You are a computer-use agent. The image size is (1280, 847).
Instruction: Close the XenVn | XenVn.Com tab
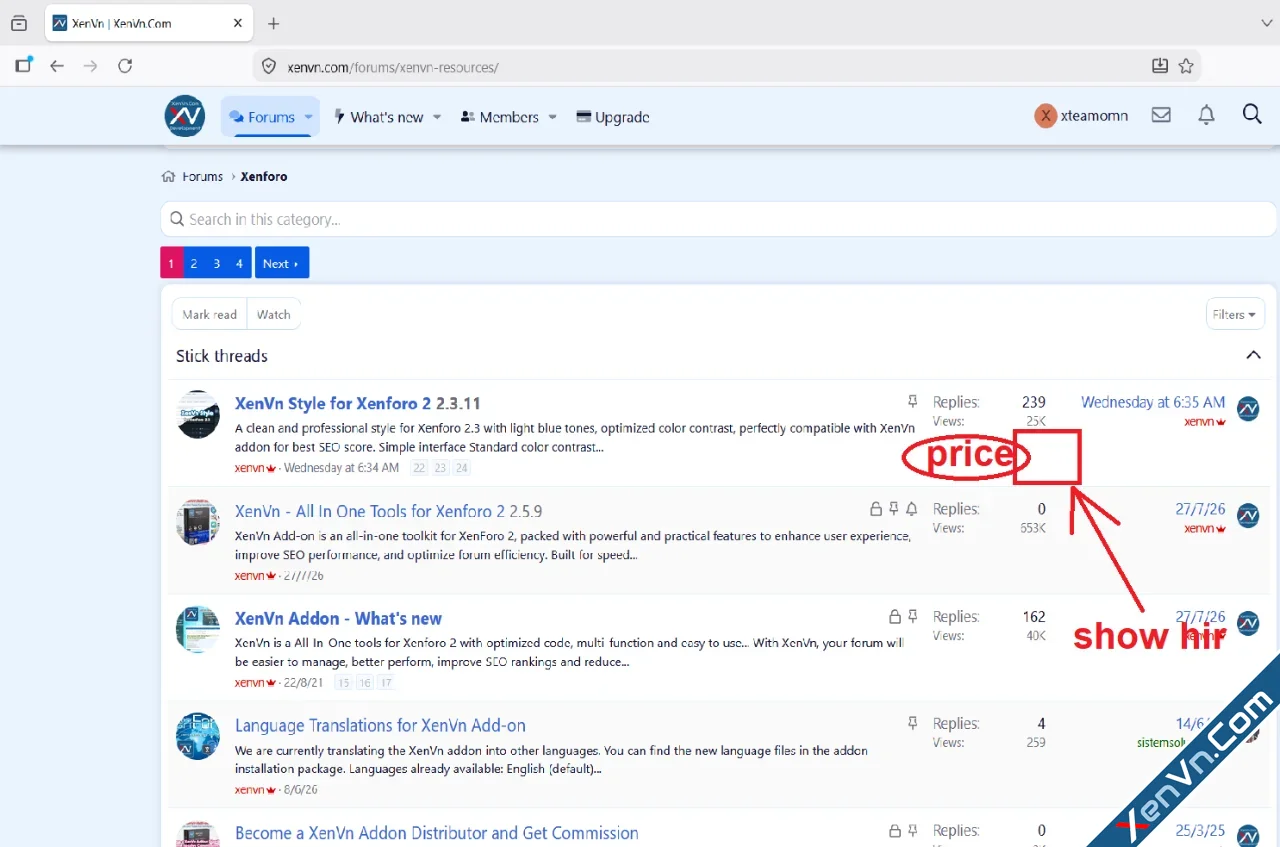point(237,23)
